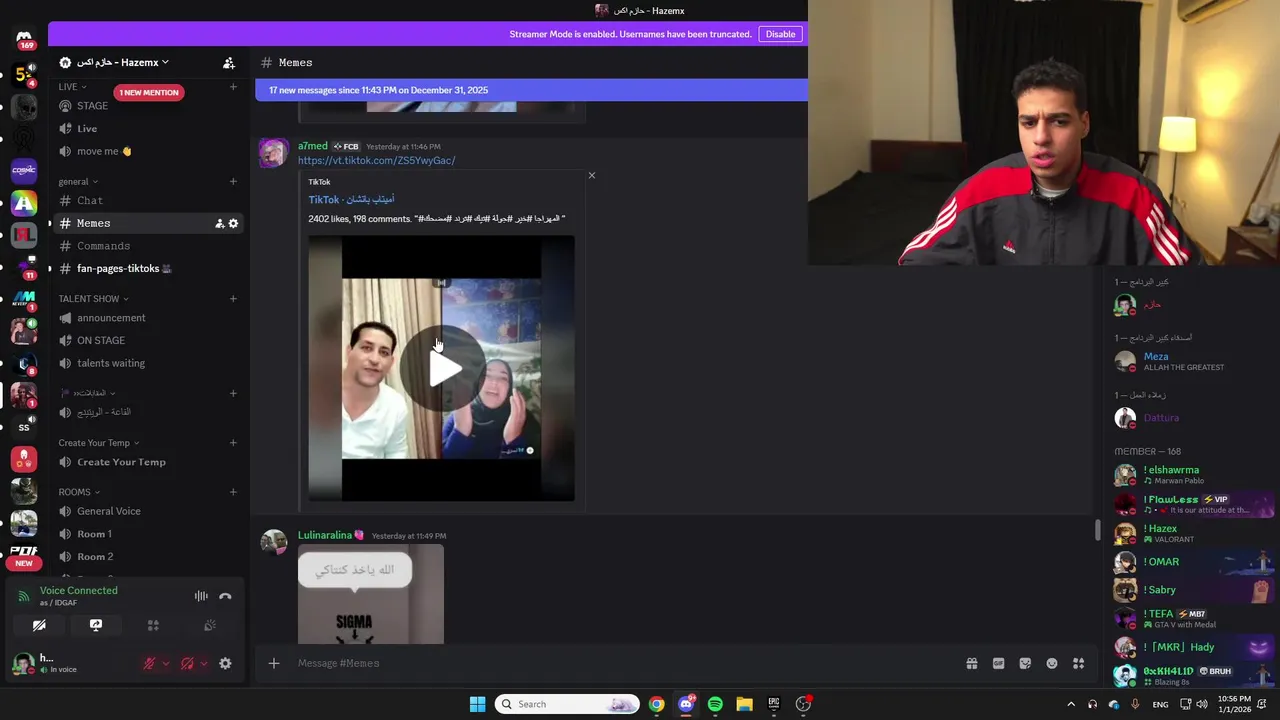Open the TikTok embed title link

click(x=351, y=199)
